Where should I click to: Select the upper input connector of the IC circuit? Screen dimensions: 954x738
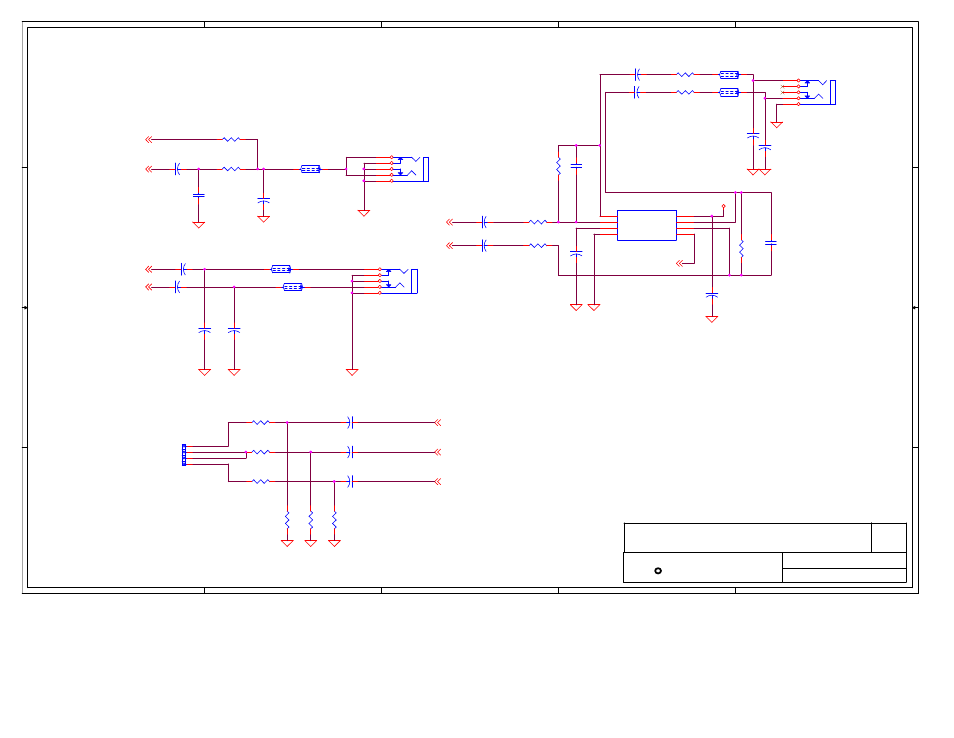tap(450, 222)
